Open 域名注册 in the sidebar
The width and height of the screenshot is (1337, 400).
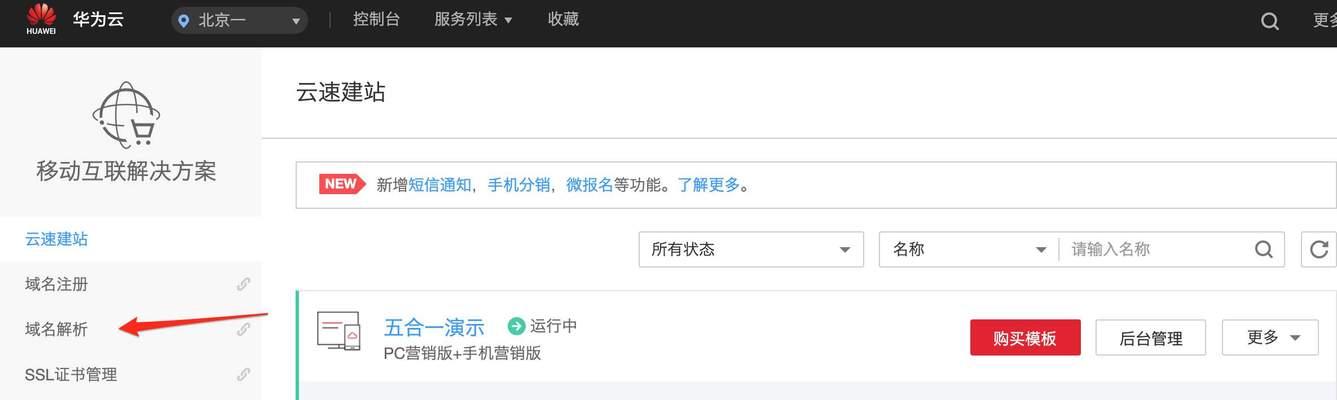[x=56, y=284]
